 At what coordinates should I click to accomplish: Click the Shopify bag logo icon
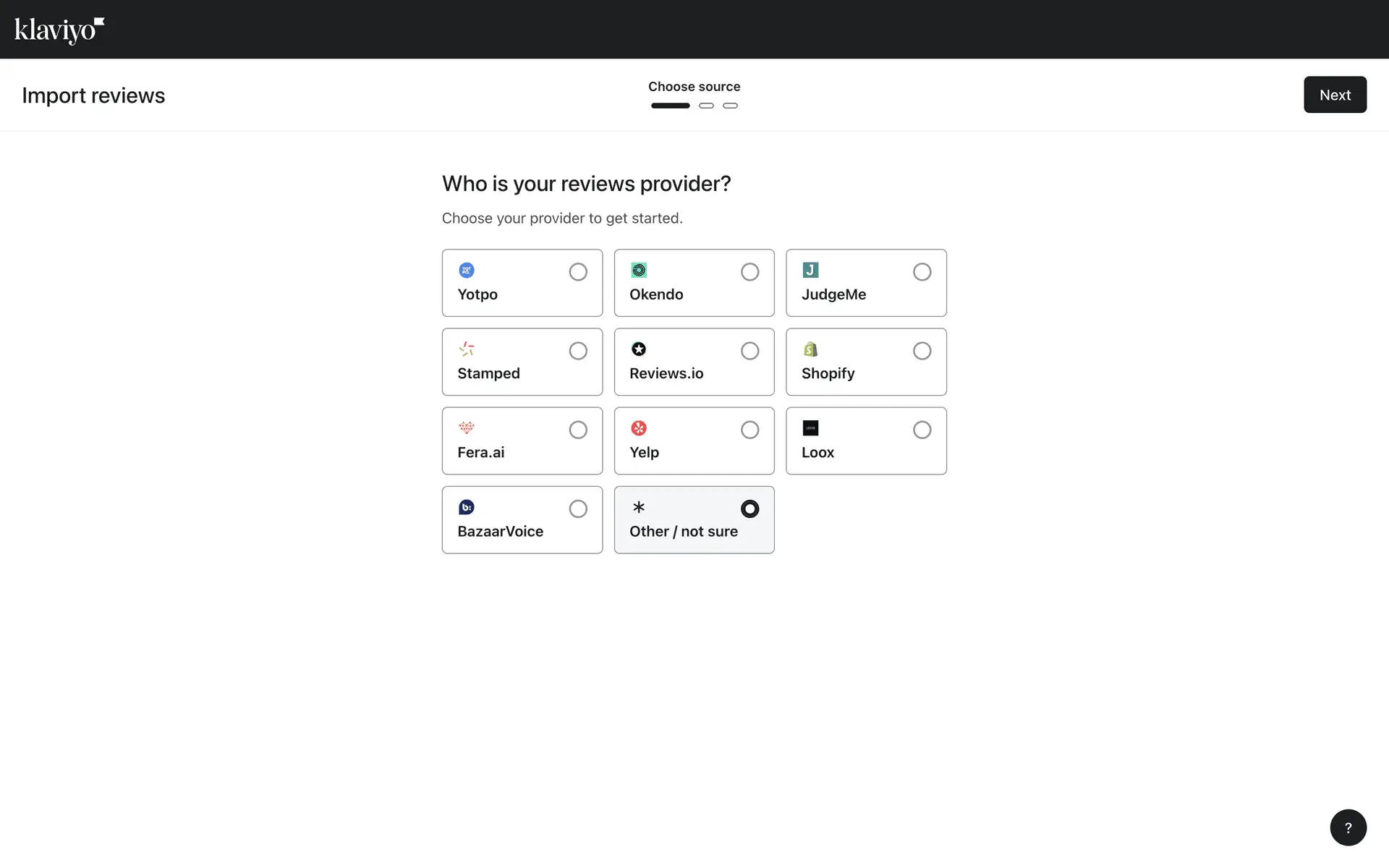(810, 349)
